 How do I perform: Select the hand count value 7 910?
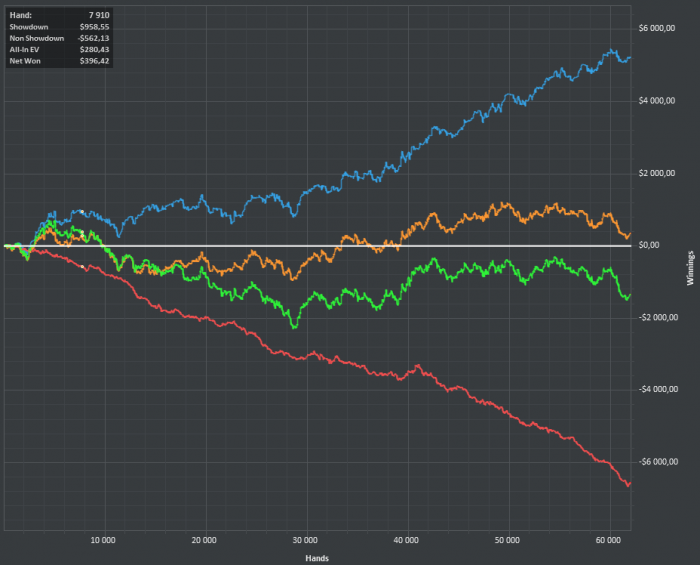coord(99,15)
